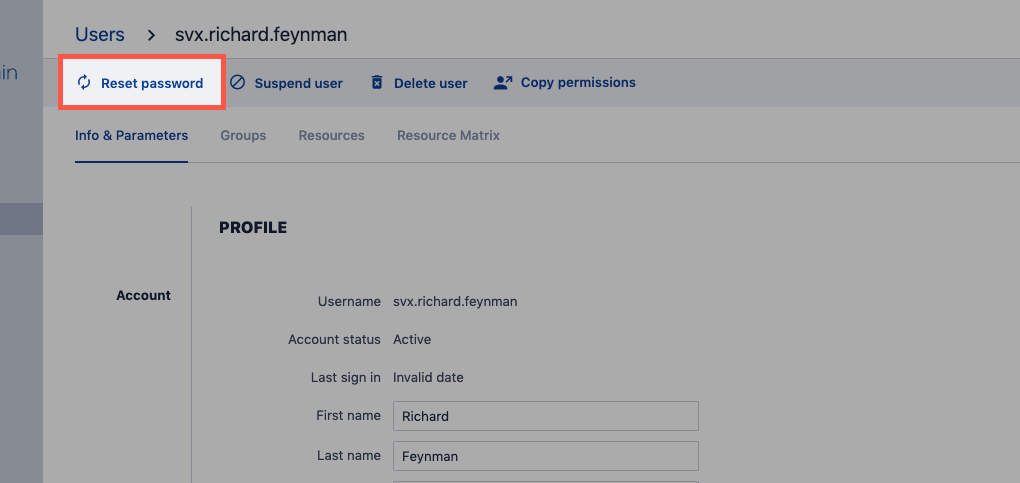Click the Username value svx.richard.feynman in profile

point(455,301)
